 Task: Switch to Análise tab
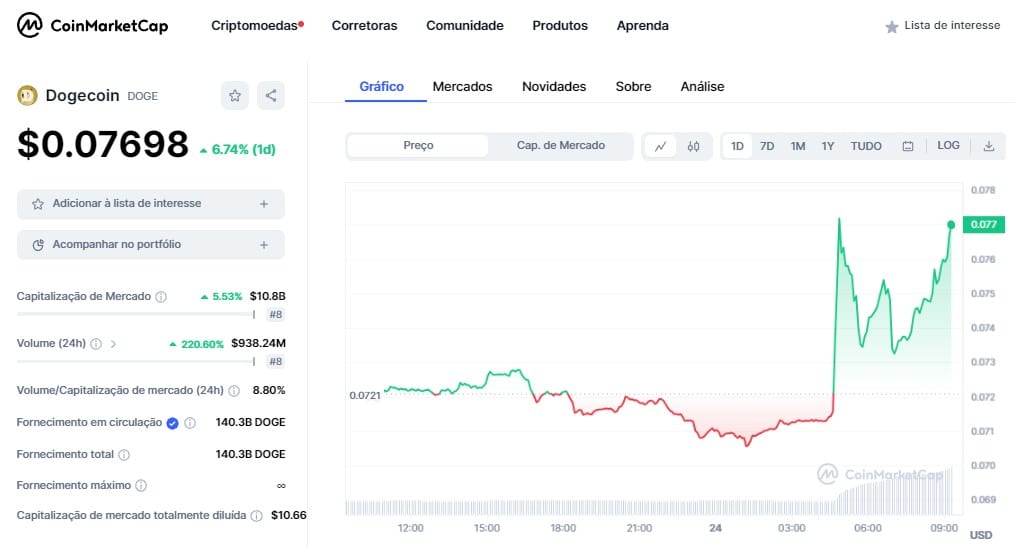[702, 87]
